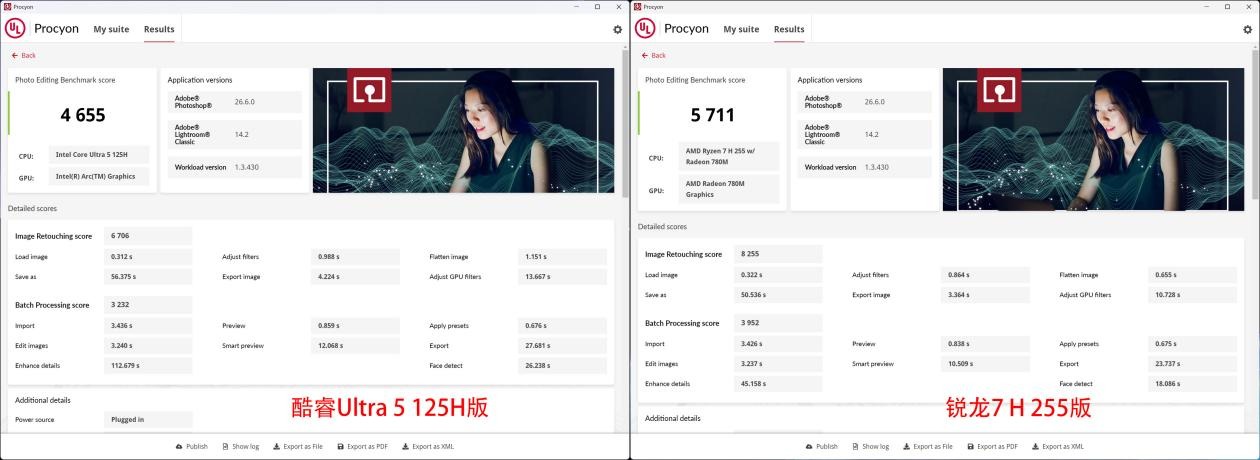Click Save as value 56.375 s

pyautogui.click(x=148, y=277)
